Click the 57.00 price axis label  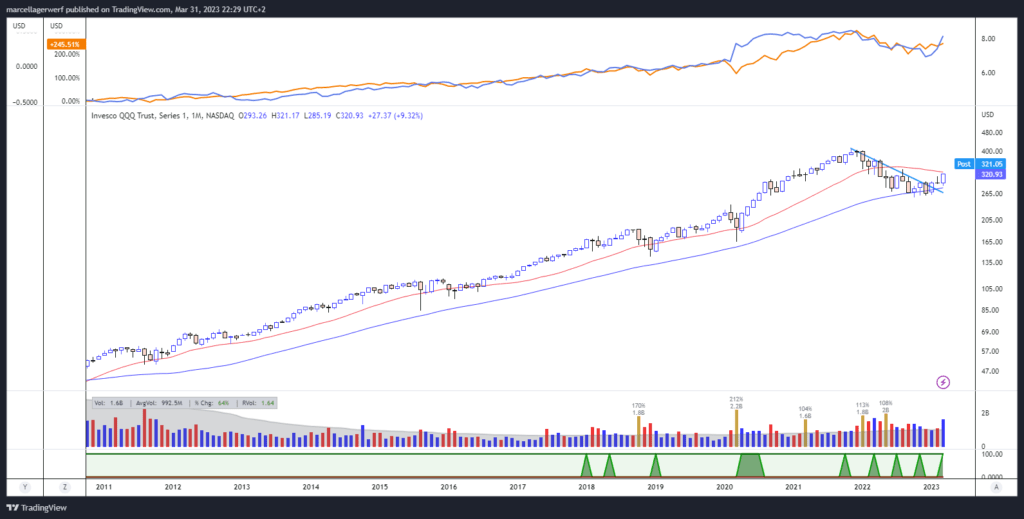tap(992, 352)
